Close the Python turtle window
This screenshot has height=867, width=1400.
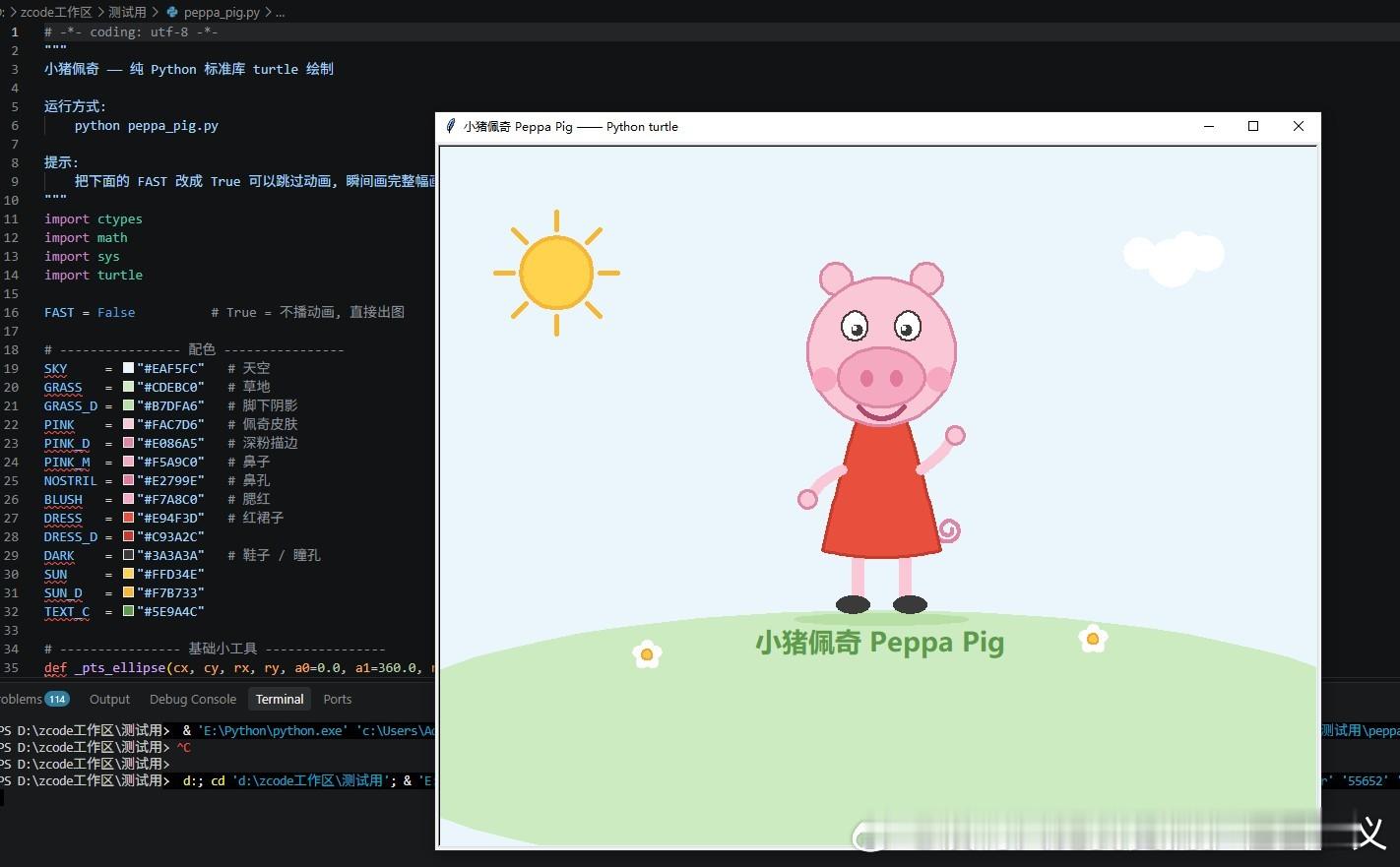pos(1298,126)
